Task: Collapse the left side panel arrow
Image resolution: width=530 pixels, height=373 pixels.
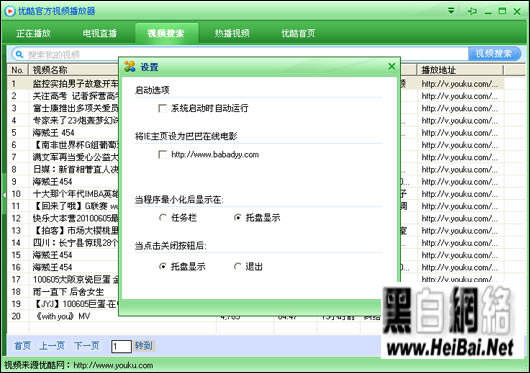Action: tap(4, 195)
